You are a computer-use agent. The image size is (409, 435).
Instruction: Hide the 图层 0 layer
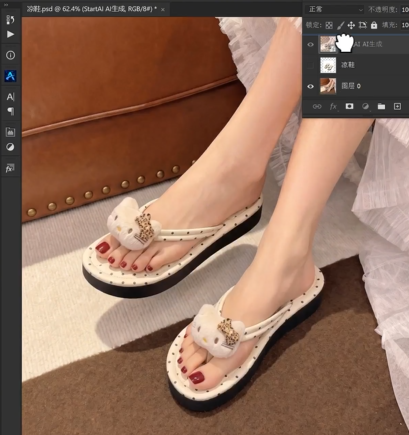click(x=310, y=86)
